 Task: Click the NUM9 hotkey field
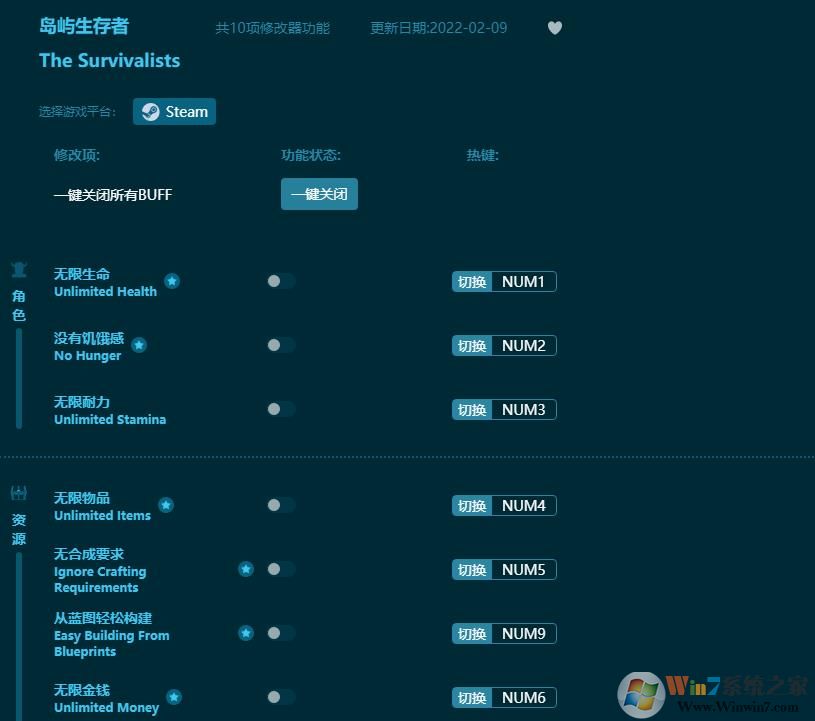point(524,634)
